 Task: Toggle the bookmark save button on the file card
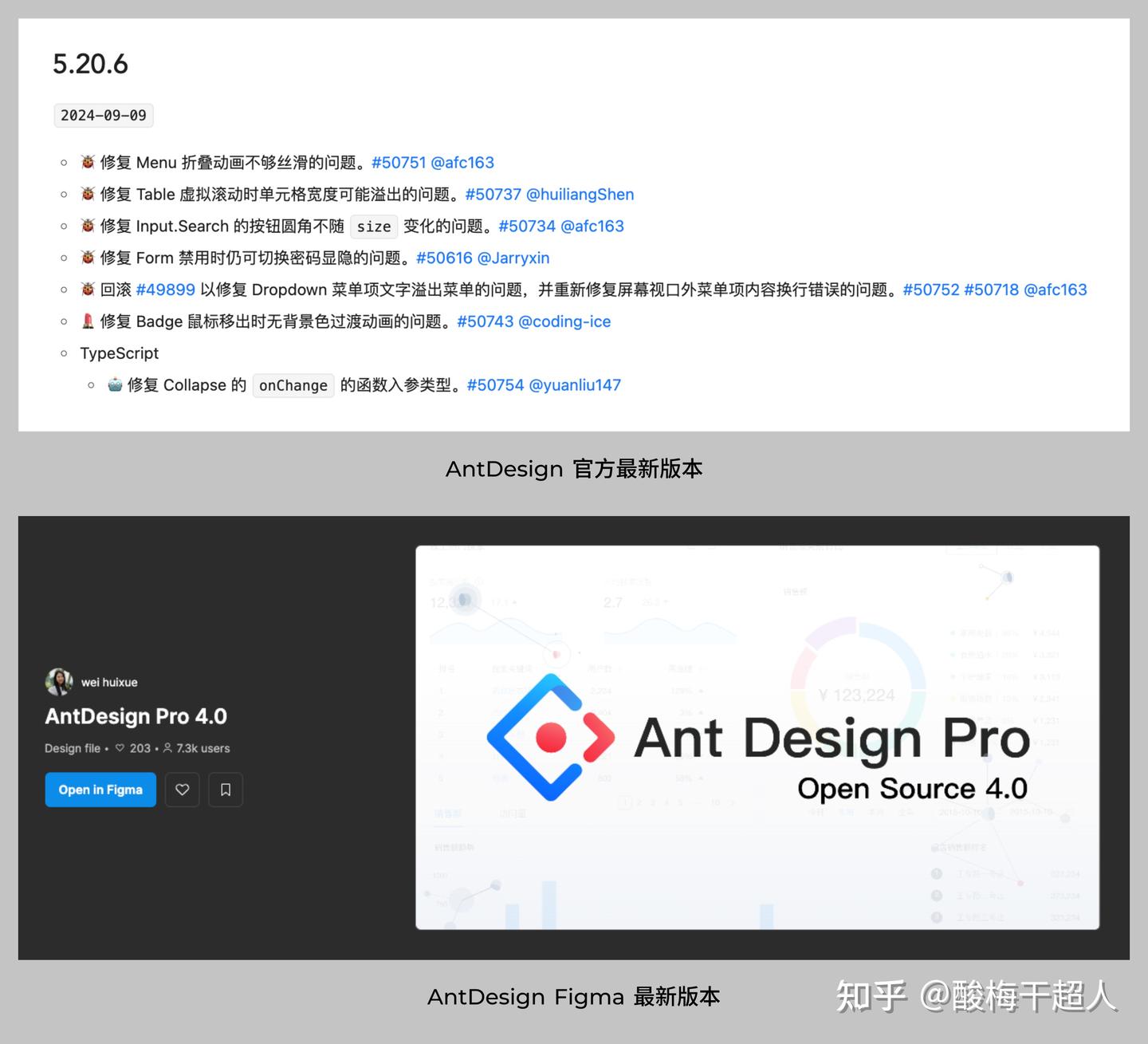tap(226, 790)
